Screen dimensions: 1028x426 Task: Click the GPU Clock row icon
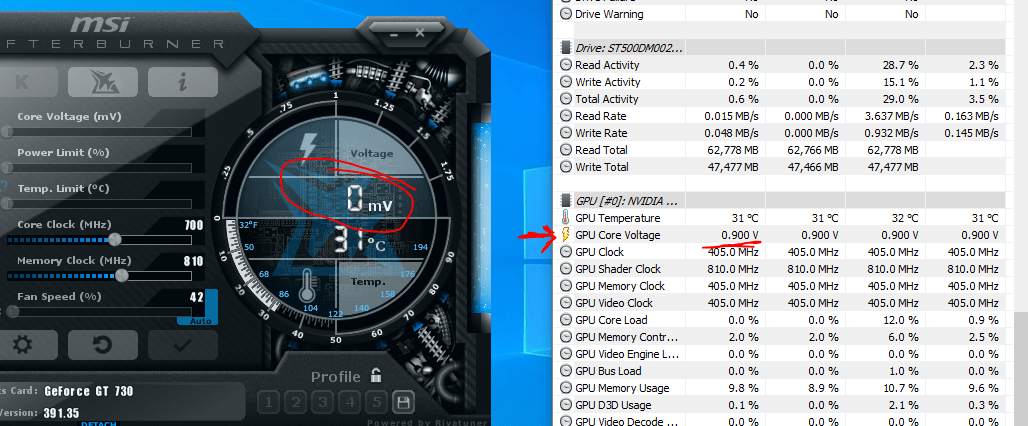point(566,252)
